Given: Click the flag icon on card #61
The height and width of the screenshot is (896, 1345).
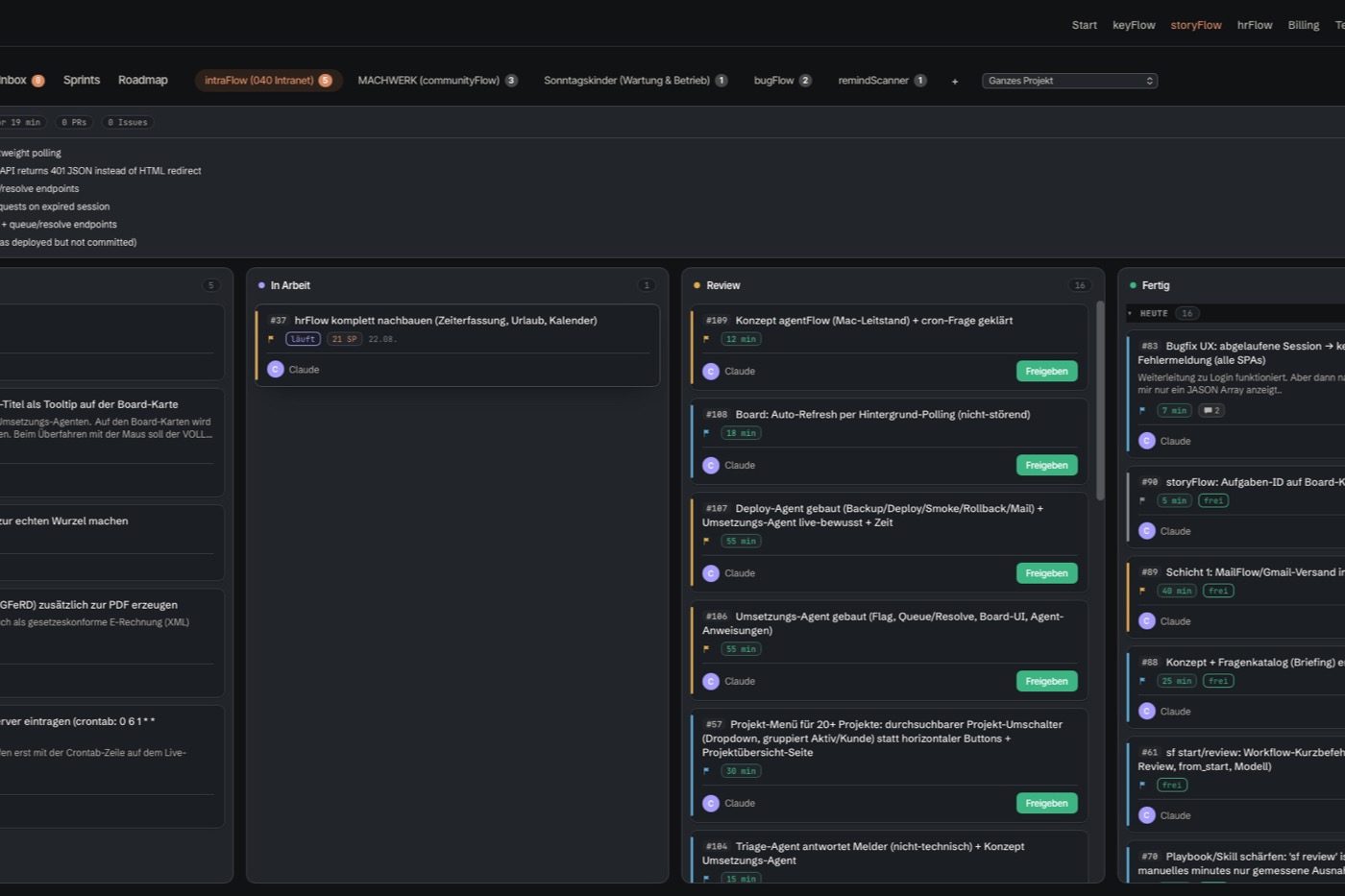Looking at the screenshot, I should coord(1142,785).
